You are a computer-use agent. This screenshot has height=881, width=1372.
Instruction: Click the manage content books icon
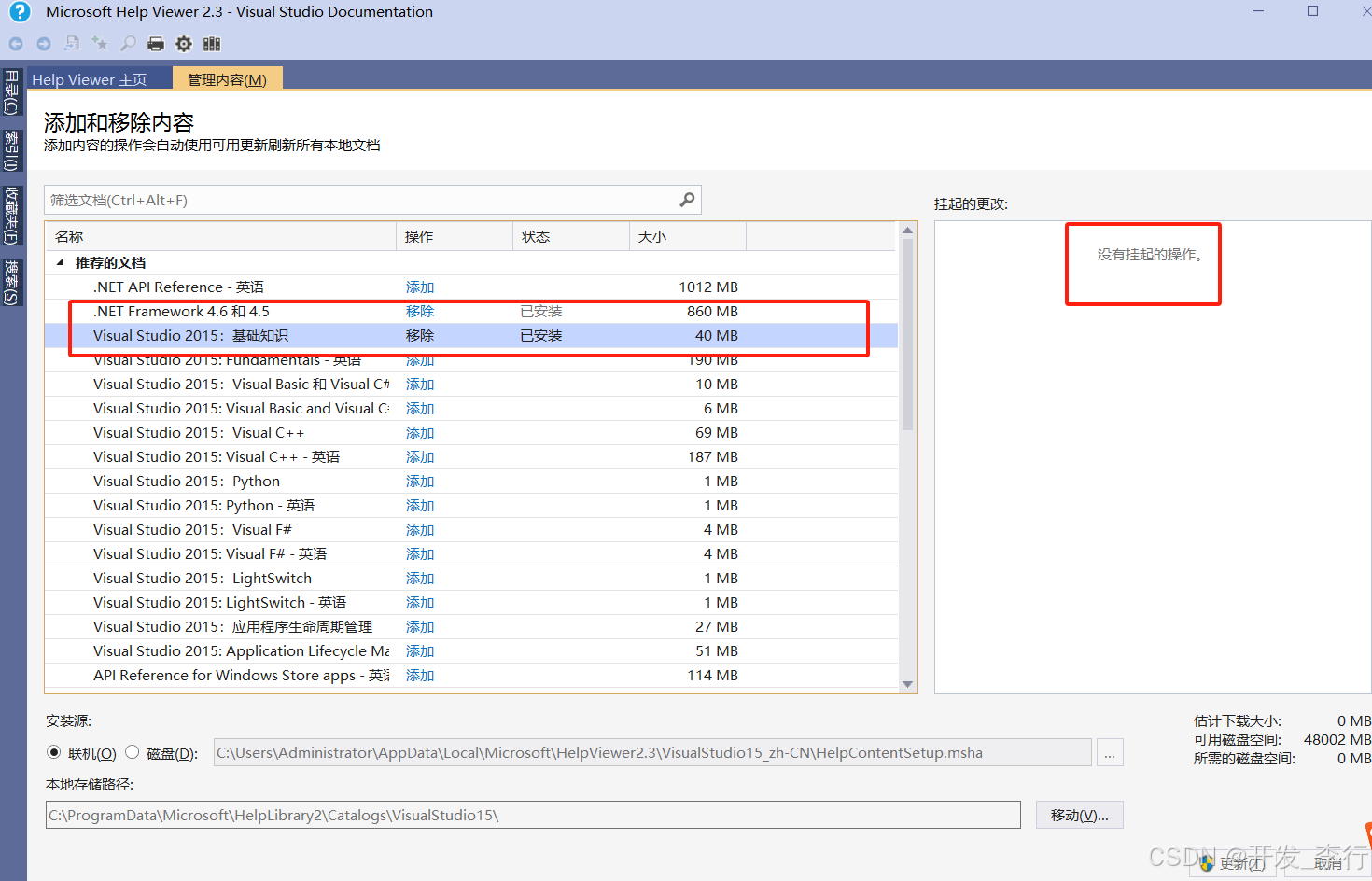212,44
